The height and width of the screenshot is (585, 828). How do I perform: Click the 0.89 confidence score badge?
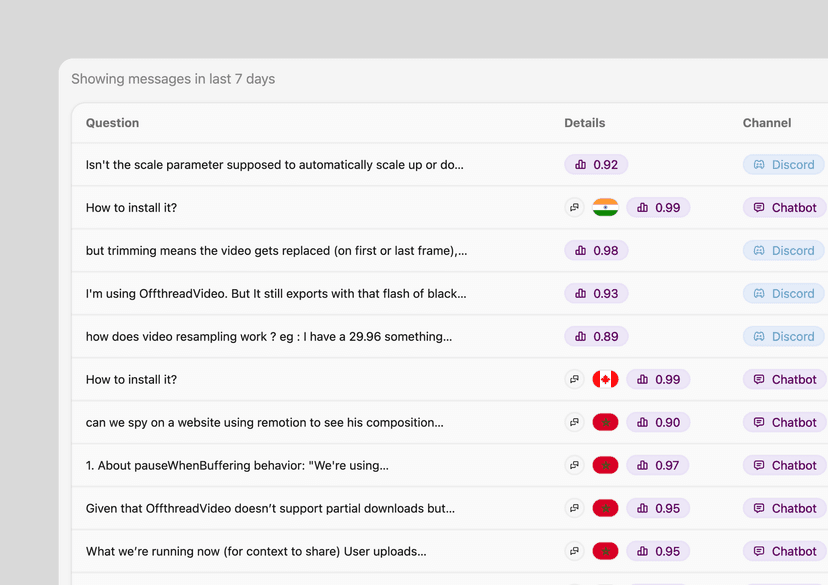pyautogui.click(x=596, y=336)
